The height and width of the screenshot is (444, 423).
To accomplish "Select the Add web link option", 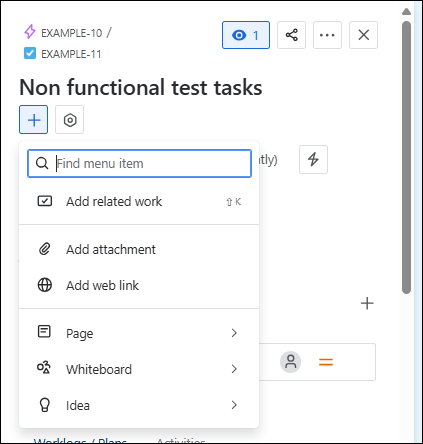I will [139, 285].
